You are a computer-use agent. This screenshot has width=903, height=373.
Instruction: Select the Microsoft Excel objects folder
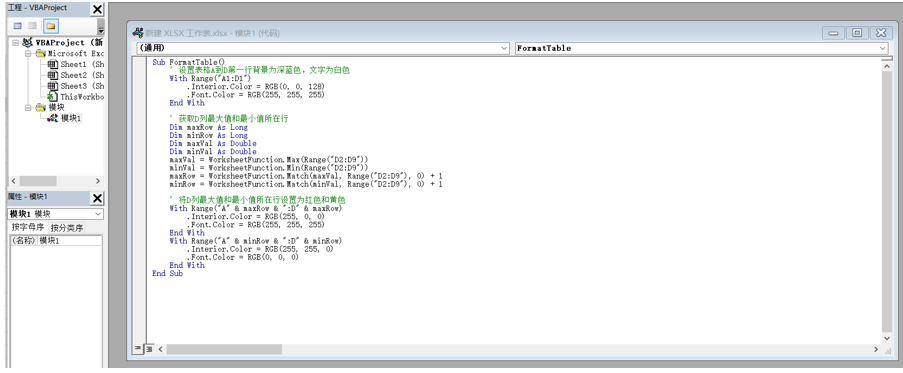coord(75,54)
